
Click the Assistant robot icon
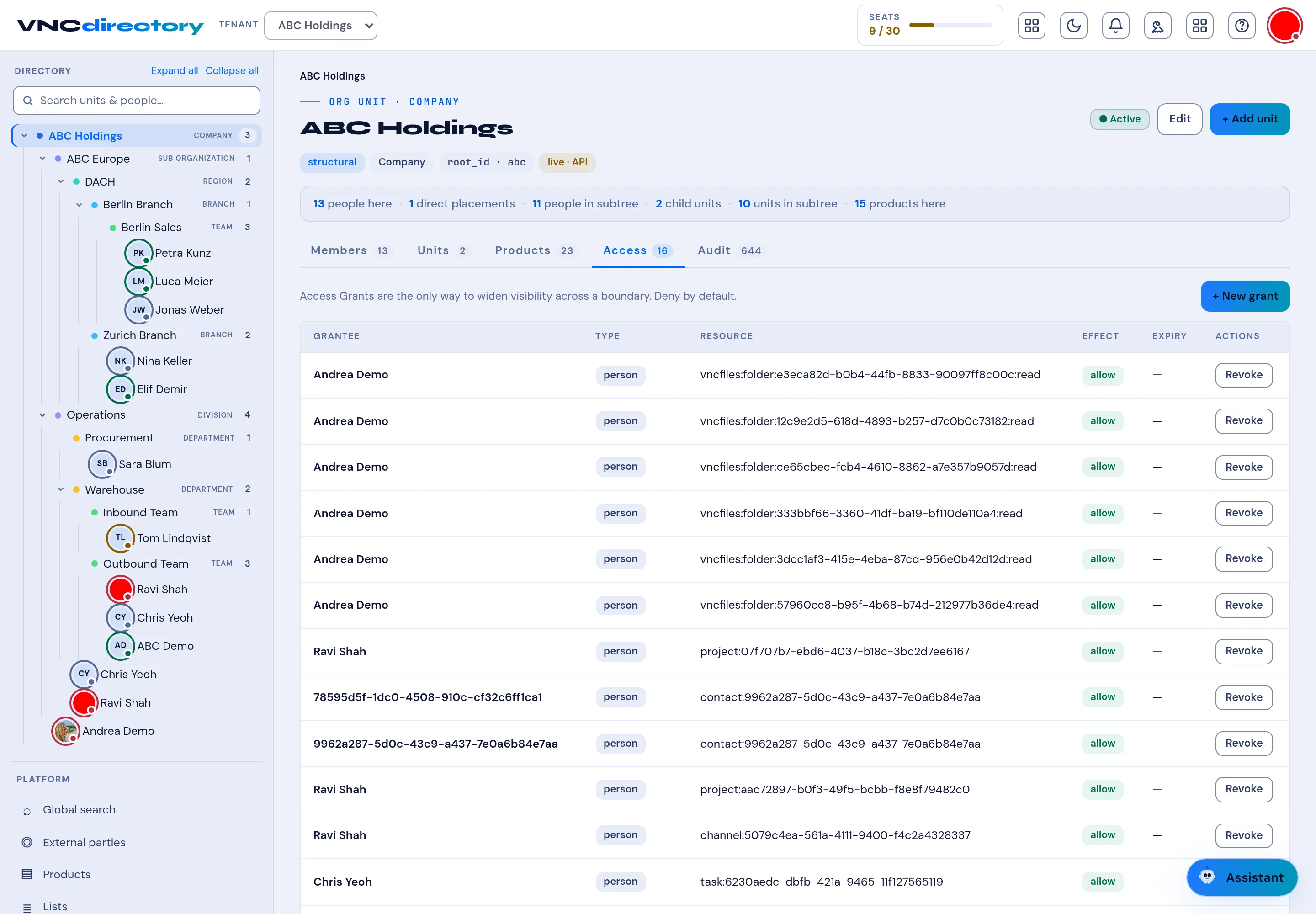(x=1207, y=877)
